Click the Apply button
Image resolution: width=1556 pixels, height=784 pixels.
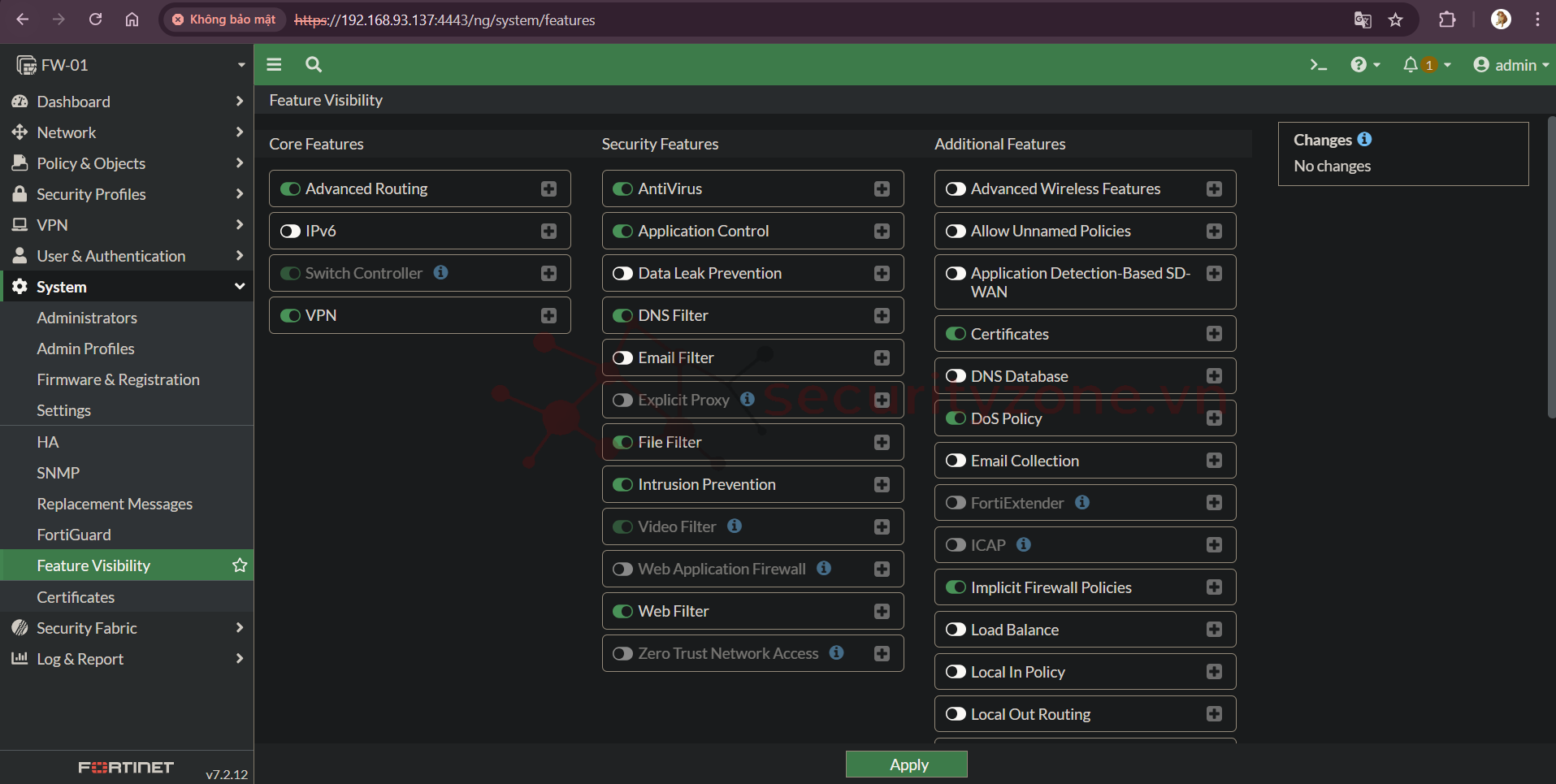coord(906,765)
